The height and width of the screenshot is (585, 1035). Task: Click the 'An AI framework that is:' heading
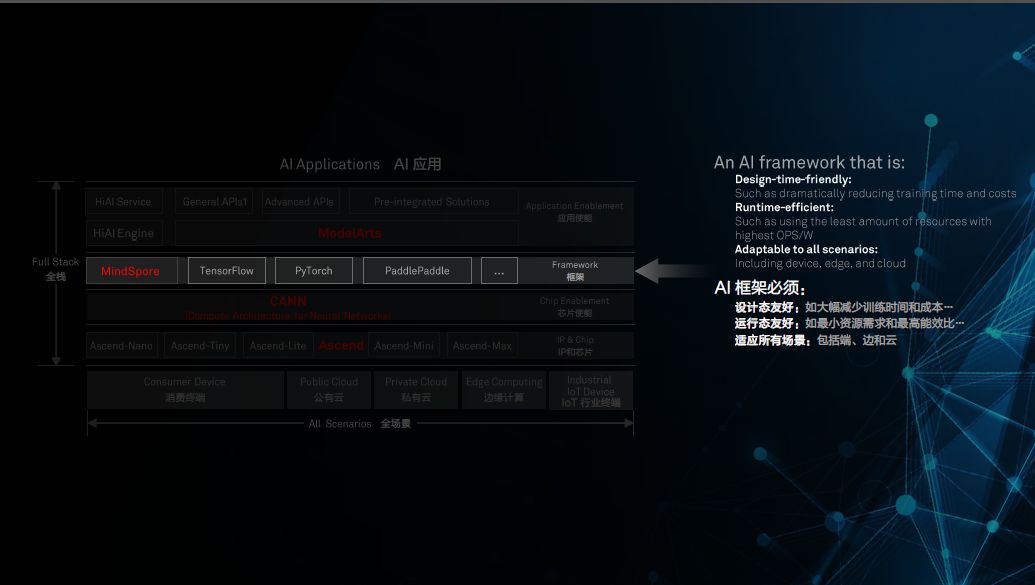click(x=809, y=162)
